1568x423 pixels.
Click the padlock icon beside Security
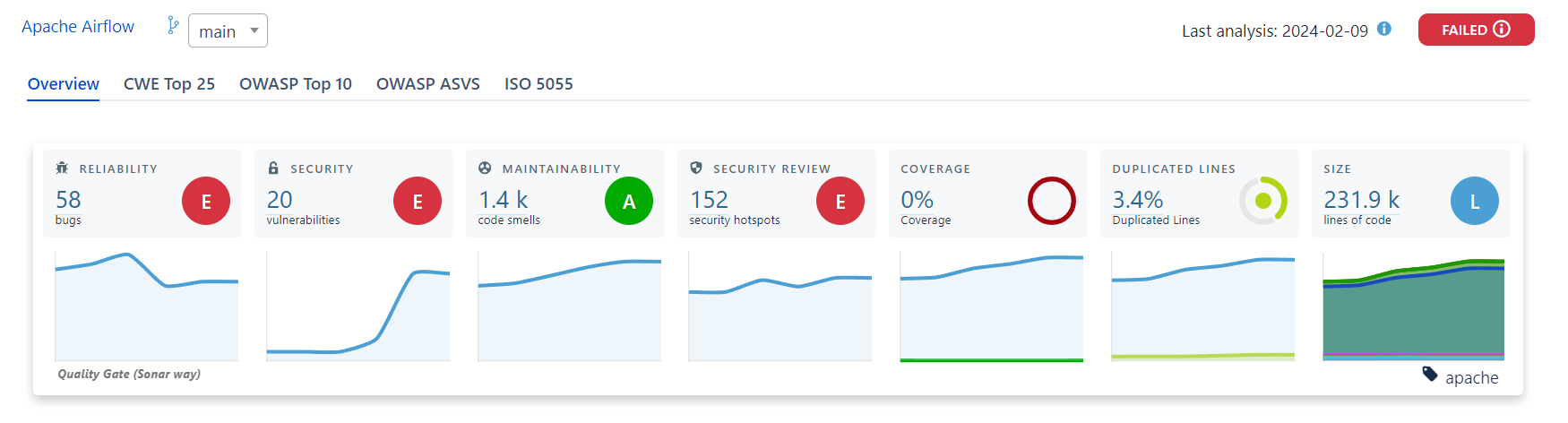click(x=273, y=168)
